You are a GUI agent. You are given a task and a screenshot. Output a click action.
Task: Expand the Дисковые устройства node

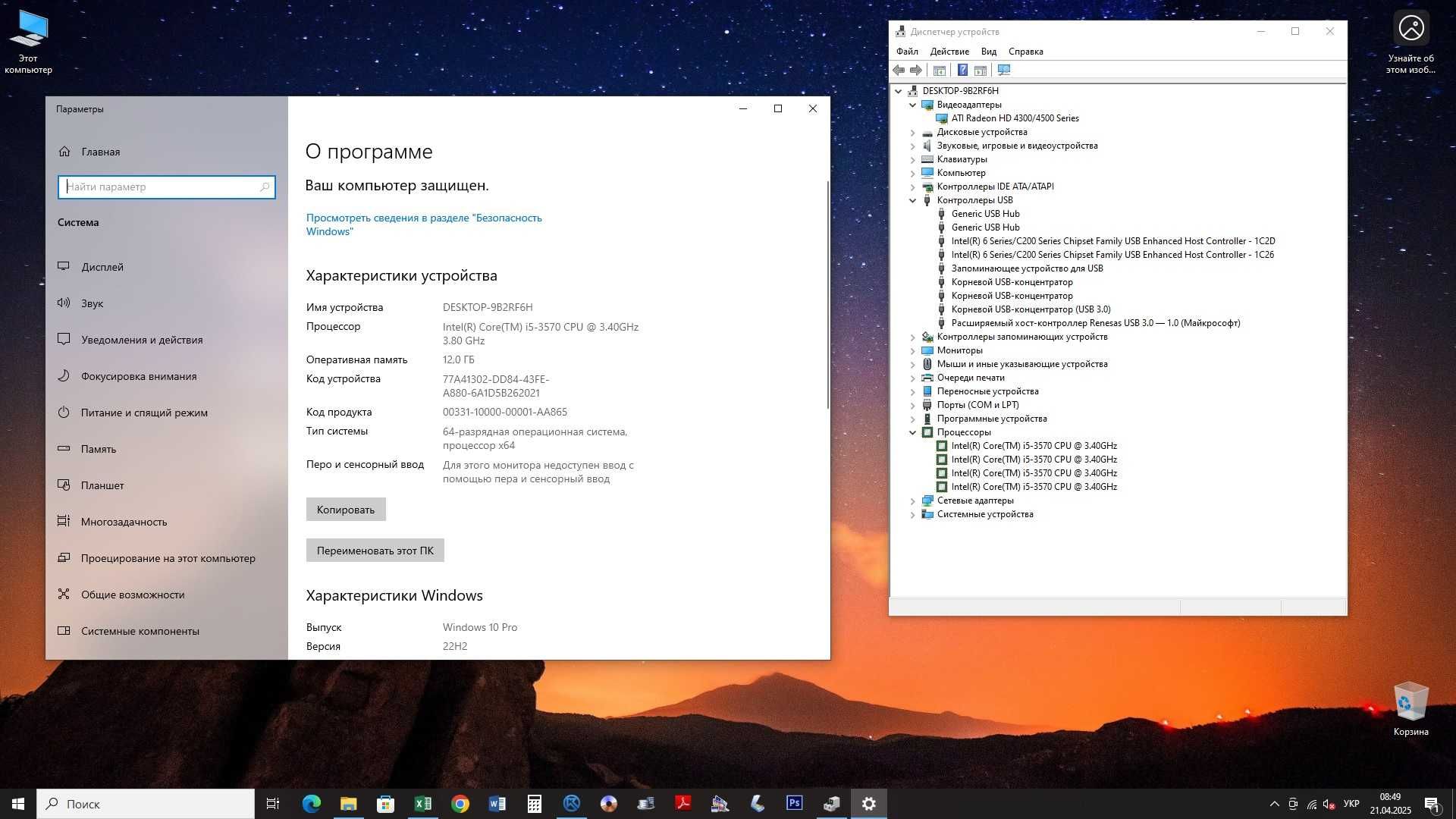[x=913, y=132]
